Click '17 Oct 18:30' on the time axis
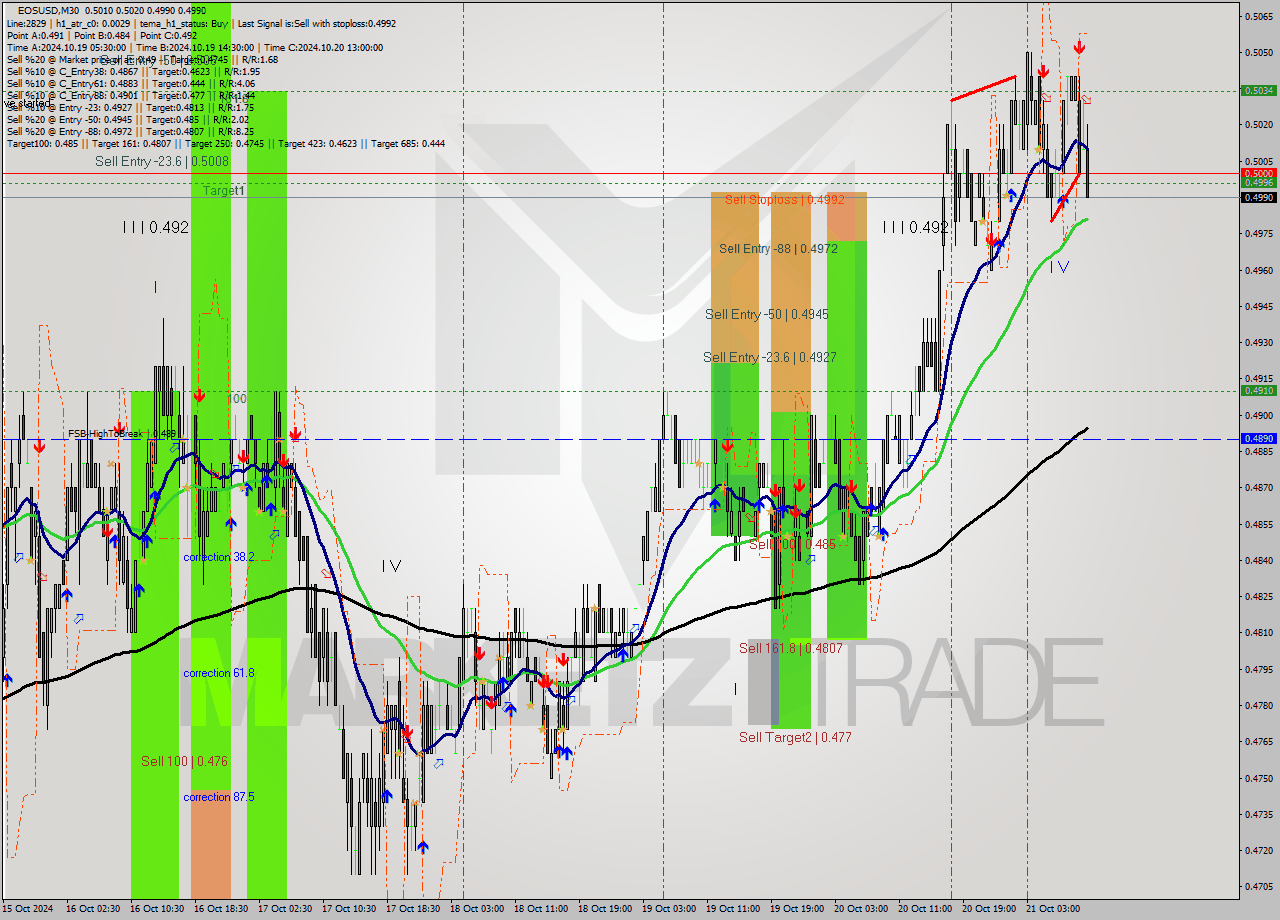1280x920 pixels. 413,909
